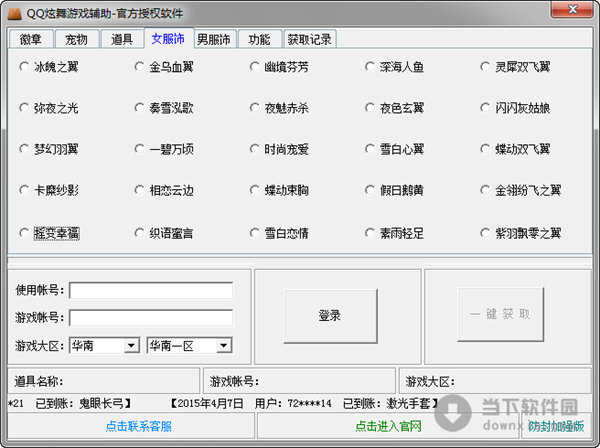Open the 获取记录 tab
Screen dimensions: 600x448
[x=310, y=39]
